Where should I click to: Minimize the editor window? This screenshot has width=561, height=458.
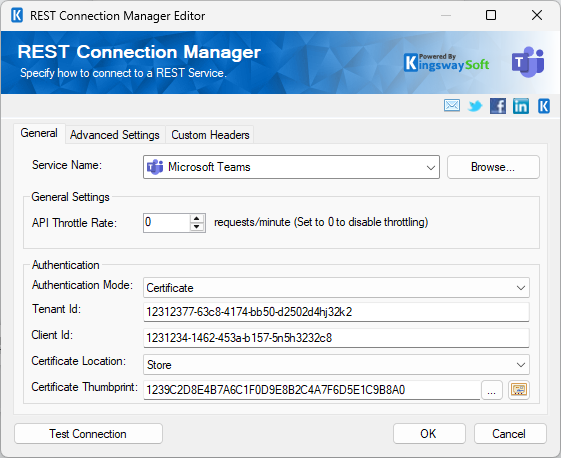pos(445,15)
